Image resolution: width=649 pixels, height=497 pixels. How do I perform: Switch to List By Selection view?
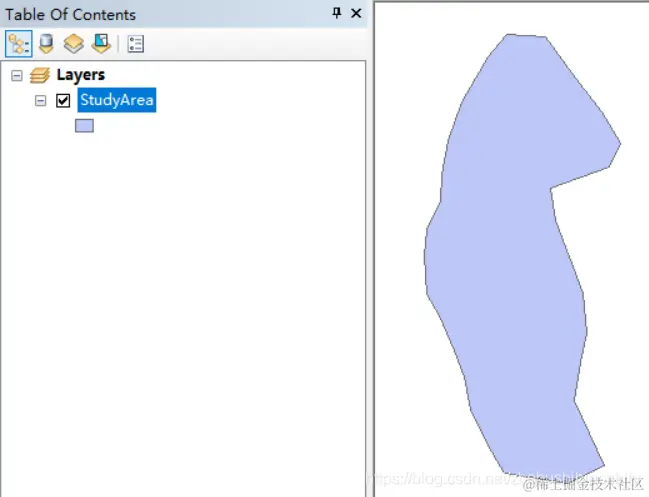(x=101, y=43)
